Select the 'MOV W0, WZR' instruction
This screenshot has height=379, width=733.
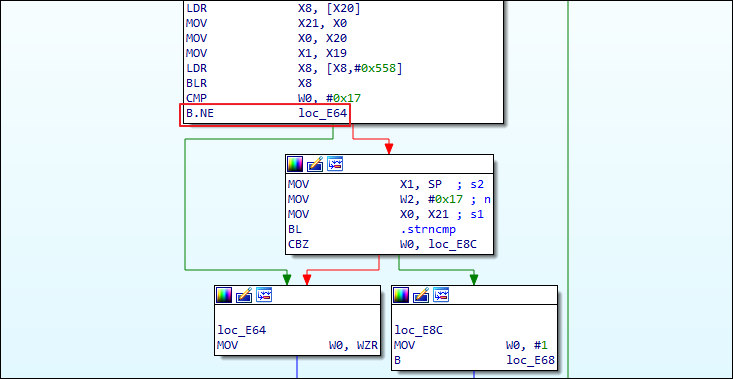coord(297,346)
